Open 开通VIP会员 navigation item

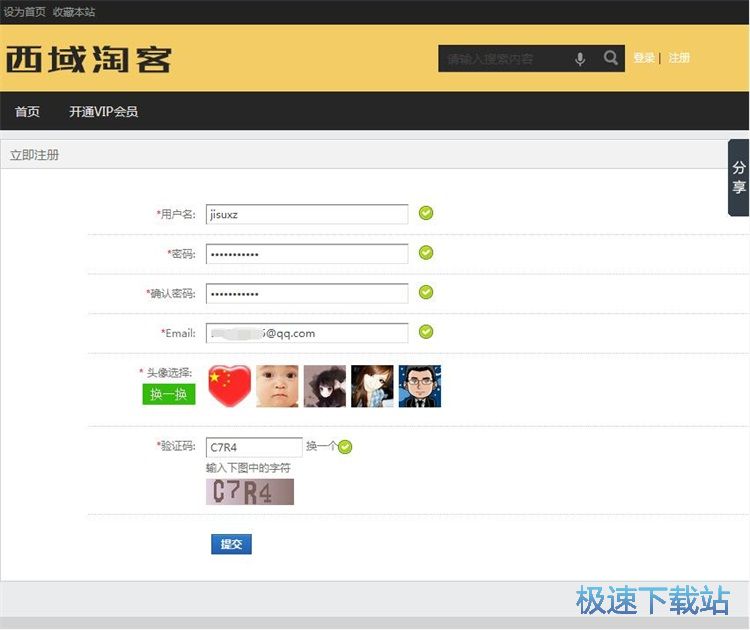click(103, 111)
